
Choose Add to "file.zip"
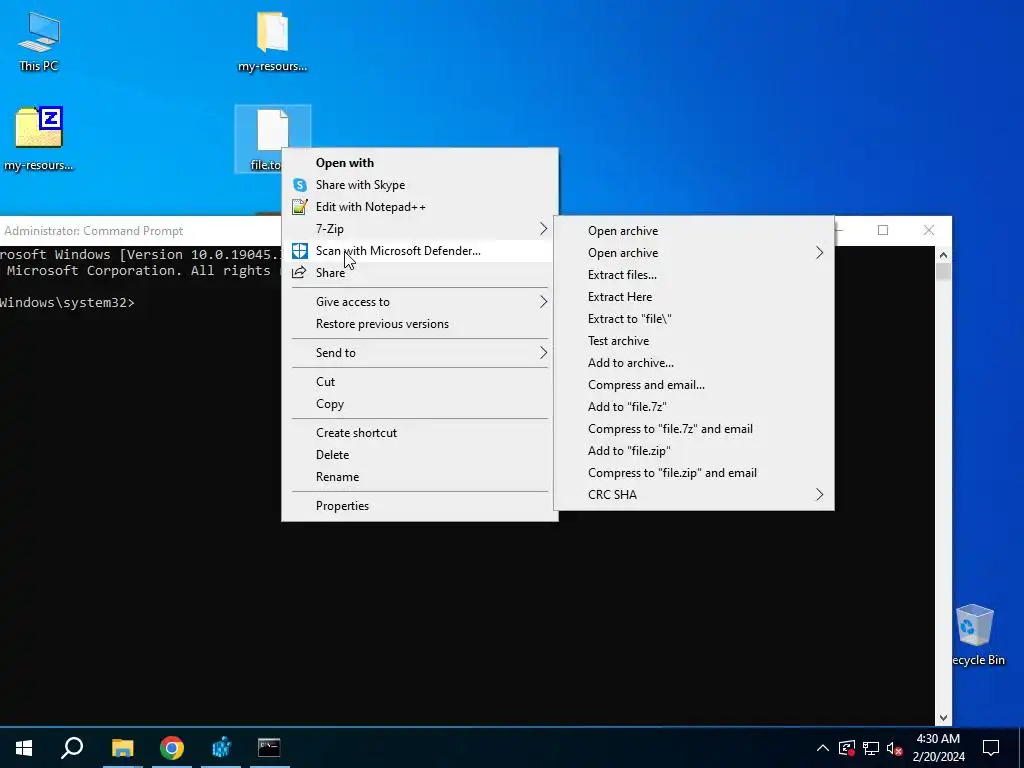[x=694, y=451]
